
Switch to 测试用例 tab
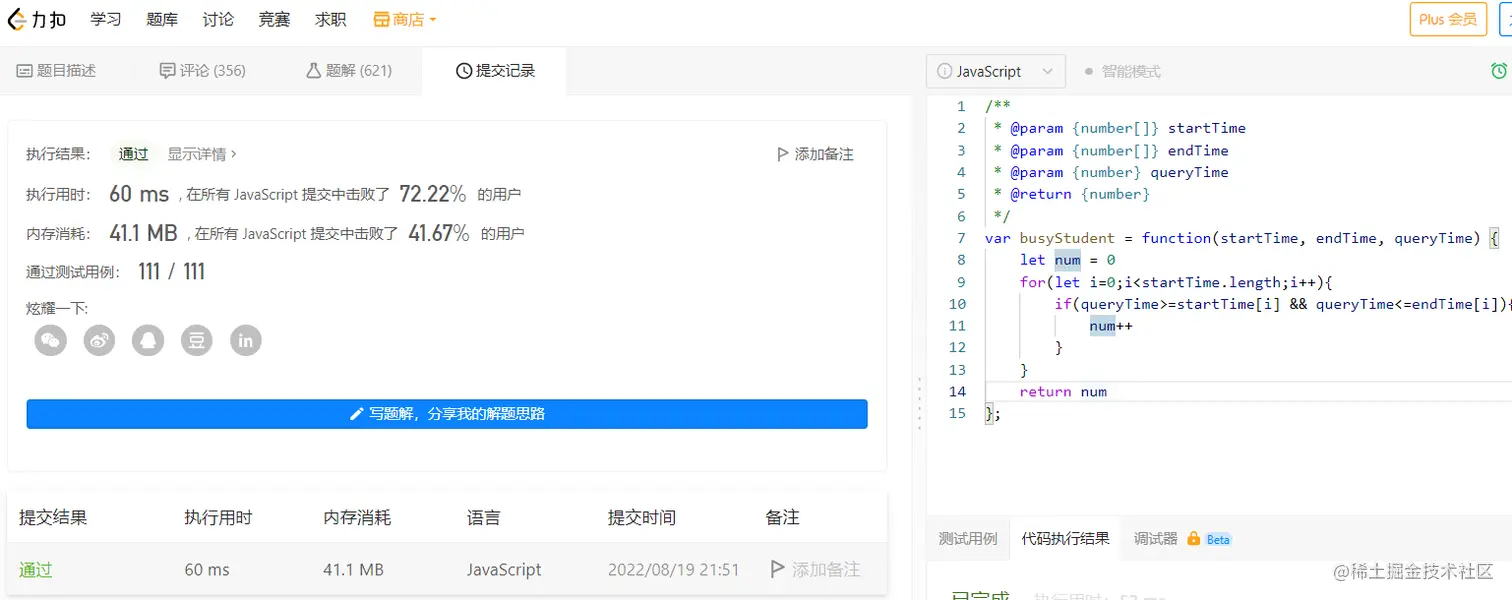[x=967, y=538]
